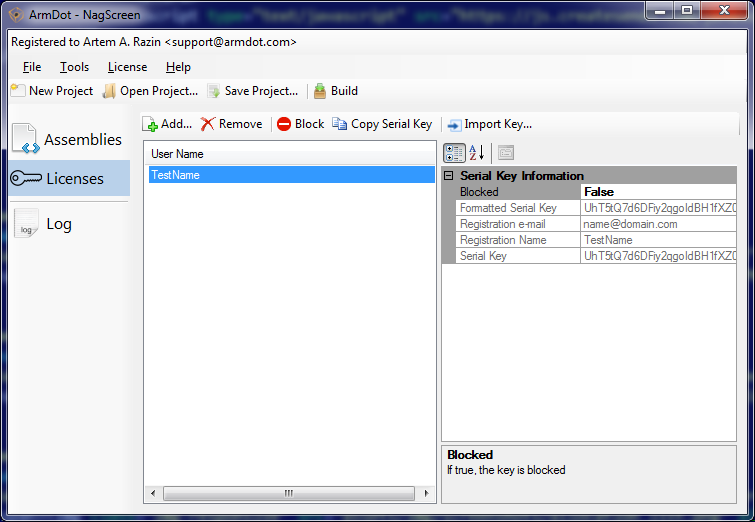Click the Block button label

310,124
